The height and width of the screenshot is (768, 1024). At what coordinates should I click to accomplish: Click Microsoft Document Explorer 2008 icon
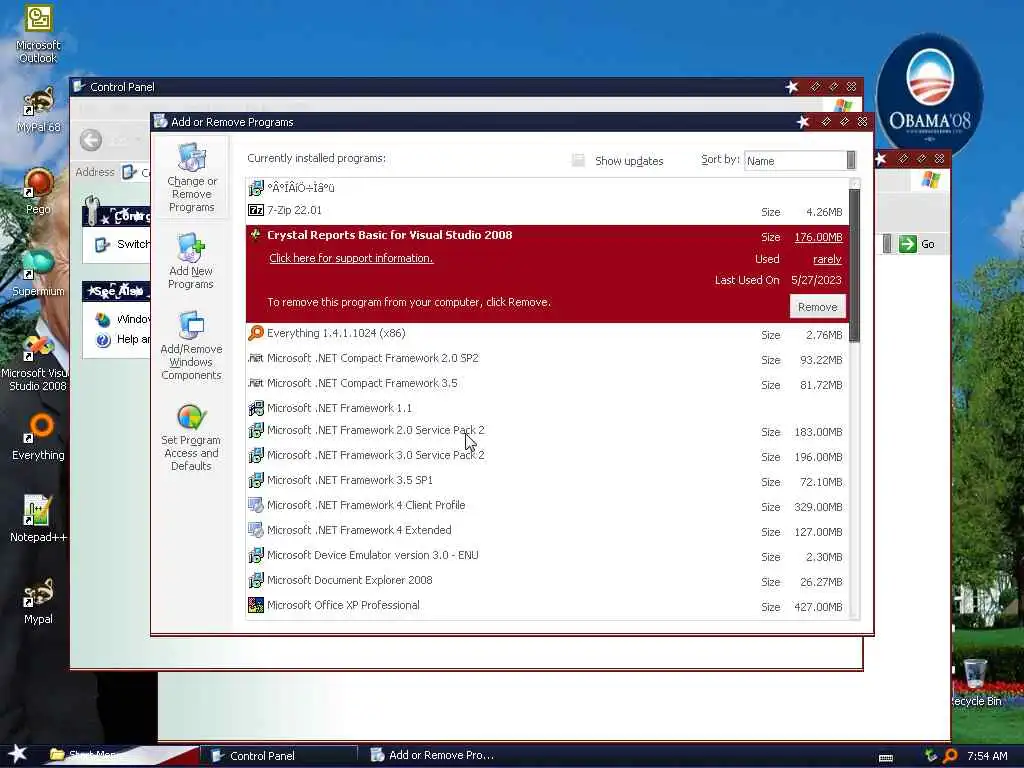click(x=256, y=580)
